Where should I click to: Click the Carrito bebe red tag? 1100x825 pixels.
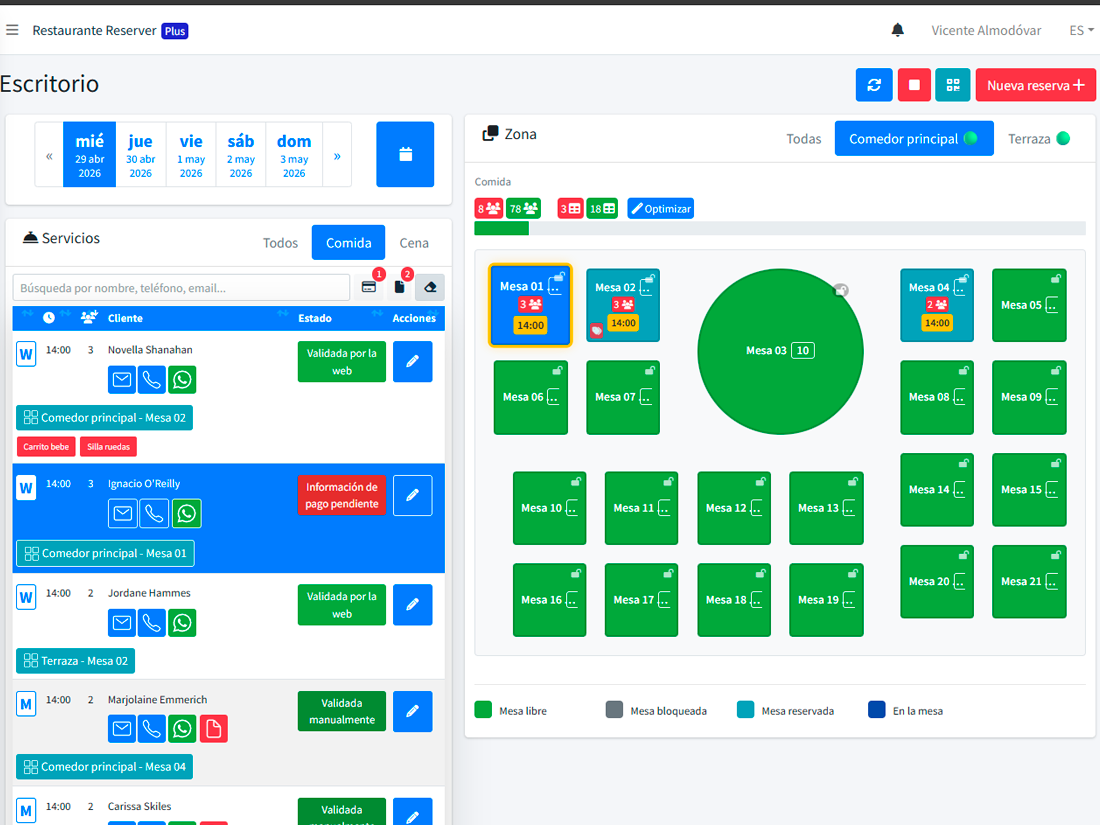click(x=46, y=446)
